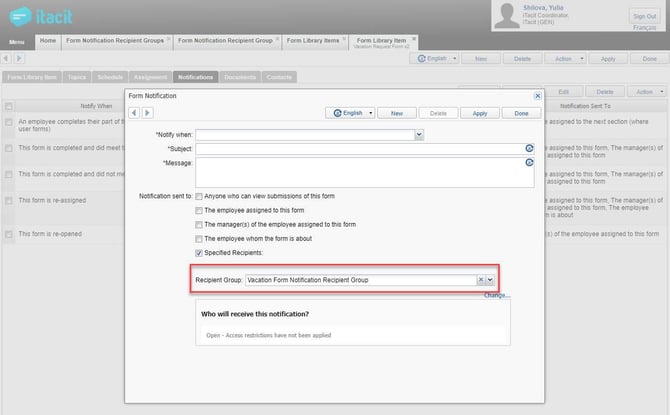Select the 'An employee completes their part' row checkbox

[x=9, y=122]
